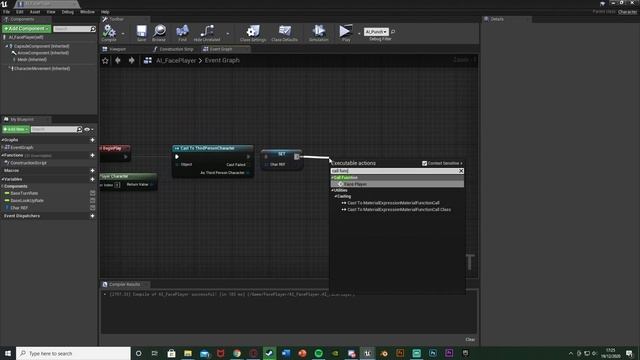Click the SET node exec output pin
The width and height of the screenshot is (640, 360).
click(x=297, y=157)
